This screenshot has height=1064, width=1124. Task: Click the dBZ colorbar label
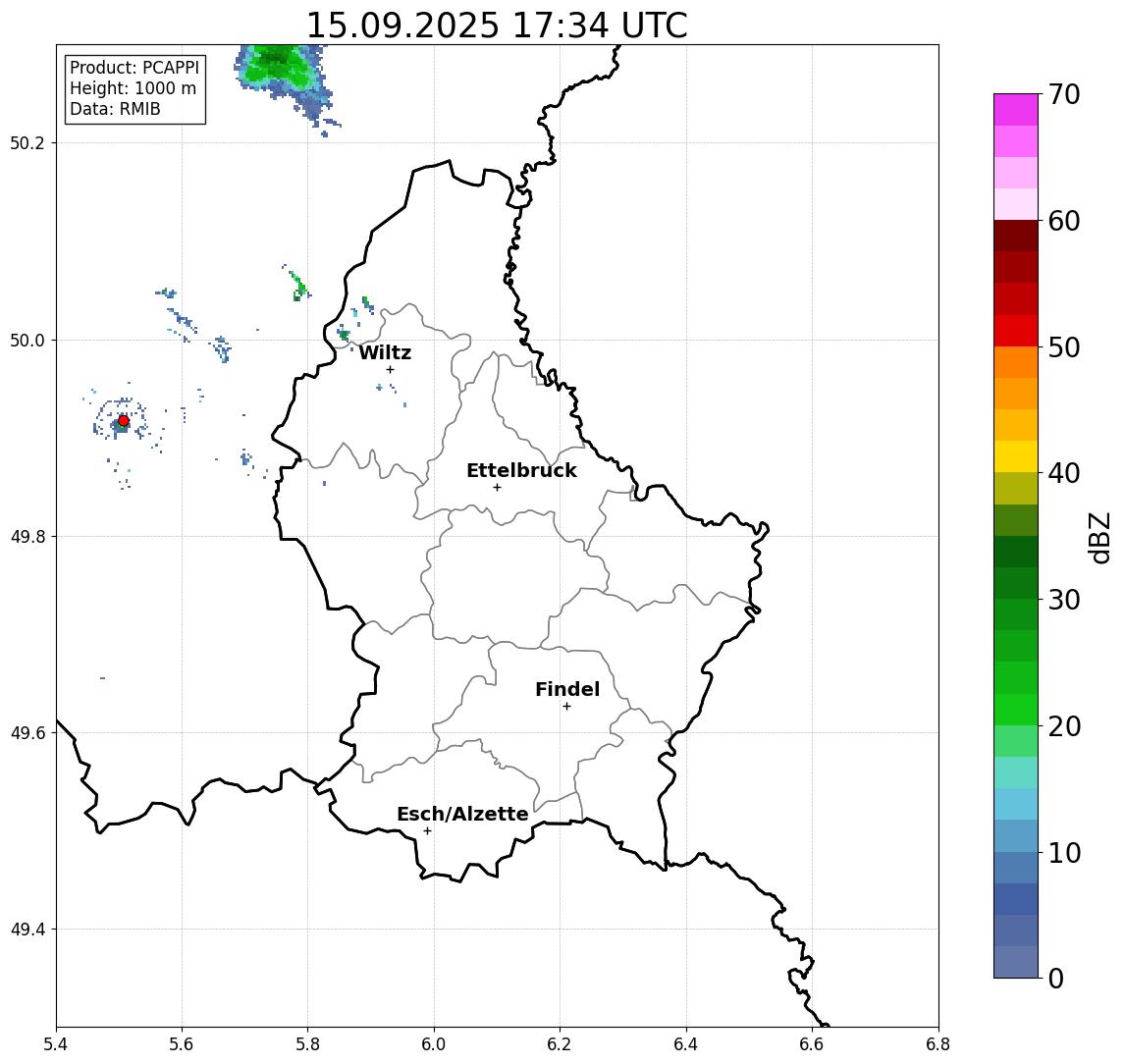1099,538
